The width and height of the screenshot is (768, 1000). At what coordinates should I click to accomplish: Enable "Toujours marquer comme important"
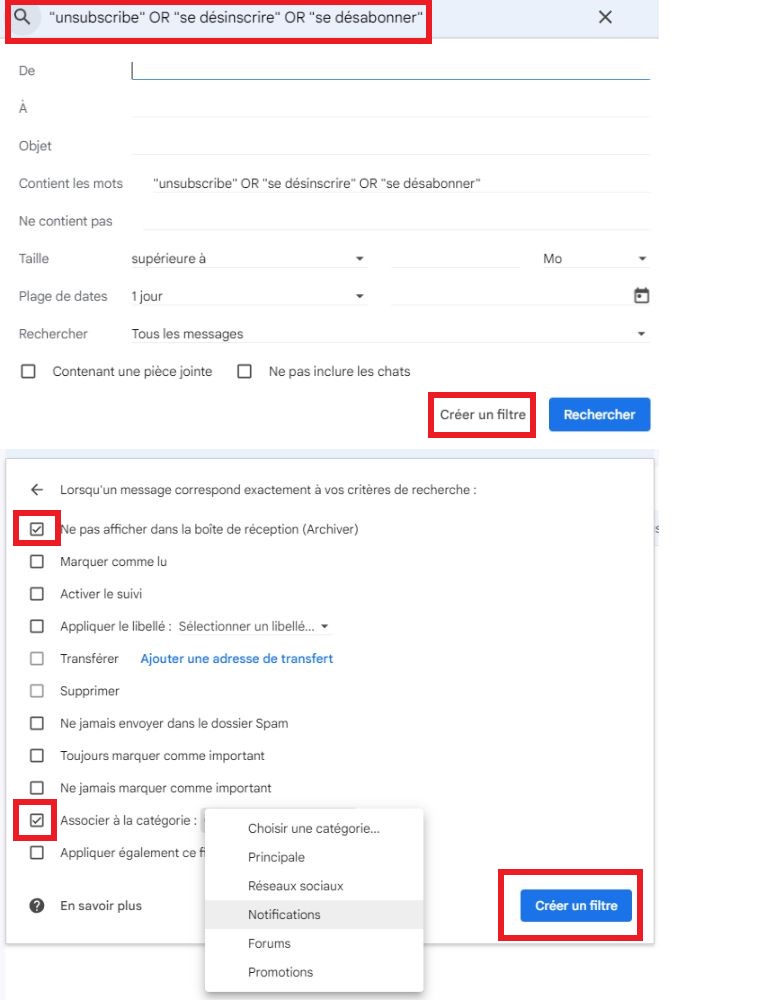36,755
